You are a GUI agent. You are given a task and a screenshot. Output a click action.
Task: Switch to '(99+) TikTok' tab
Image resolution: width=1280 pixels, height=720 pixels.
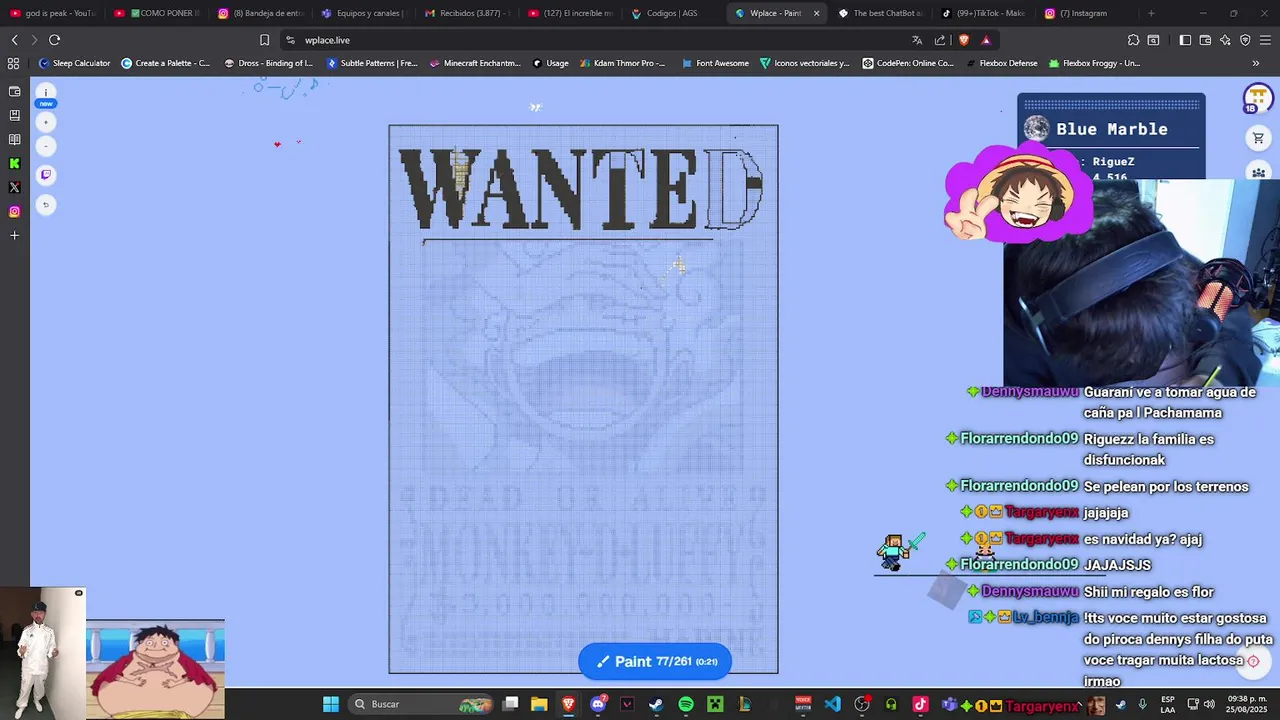tap(984, 13)
